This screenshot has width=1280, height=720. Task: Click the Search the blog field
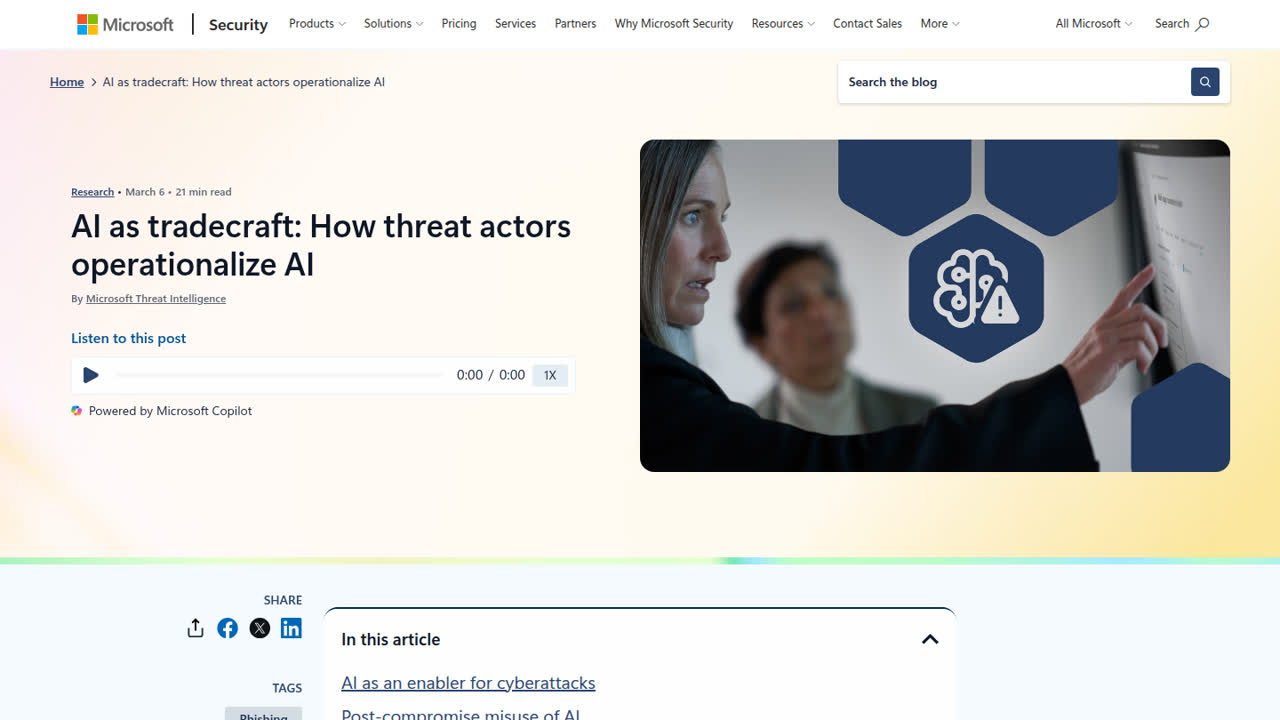(1014, 82)
